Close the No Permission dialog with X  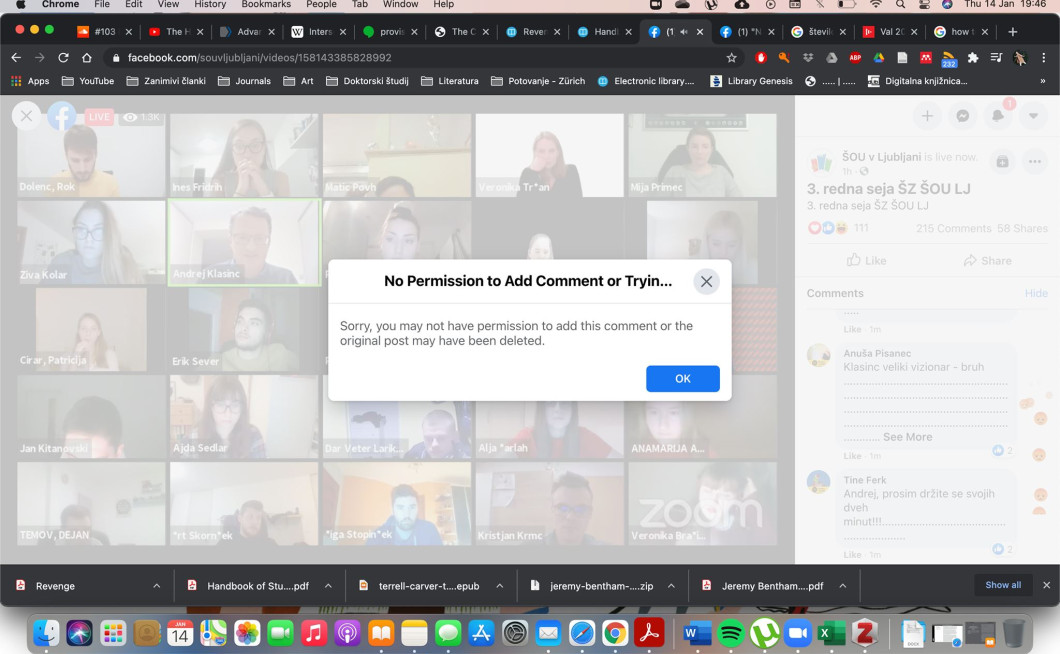[x=706, y=281]
